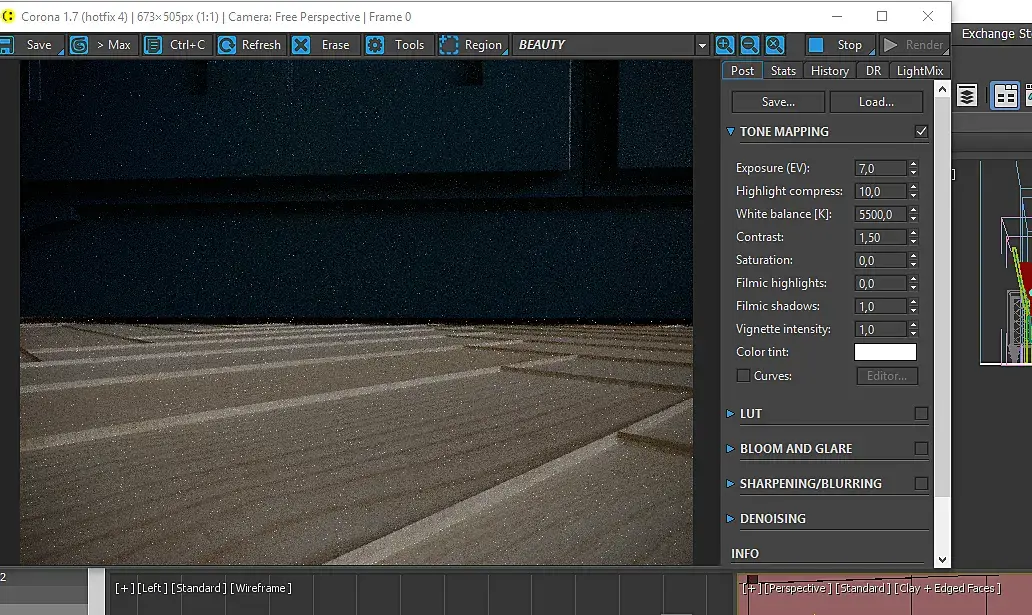Click the Corona yellow app icon
This screenshot has height=615, width=1032.
pyautogui.click(x=8, y=16)
